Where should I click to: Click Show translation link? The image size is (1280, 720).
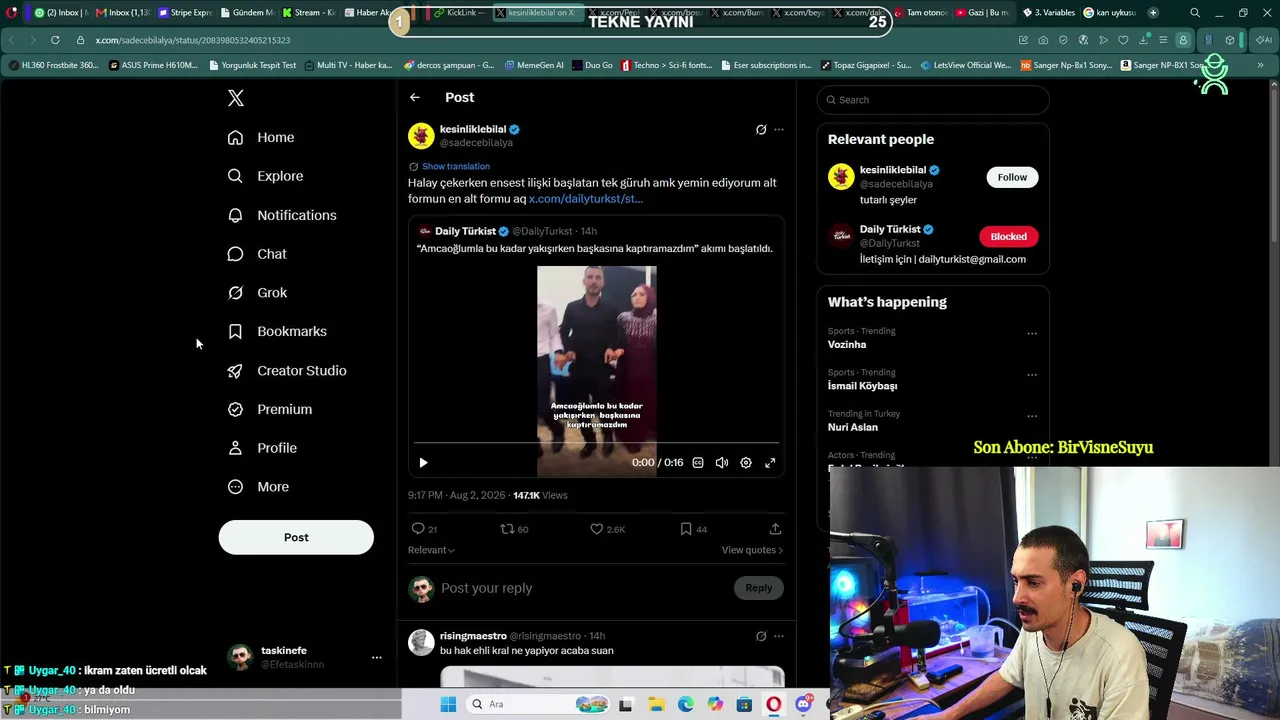(x=456, y=166)
